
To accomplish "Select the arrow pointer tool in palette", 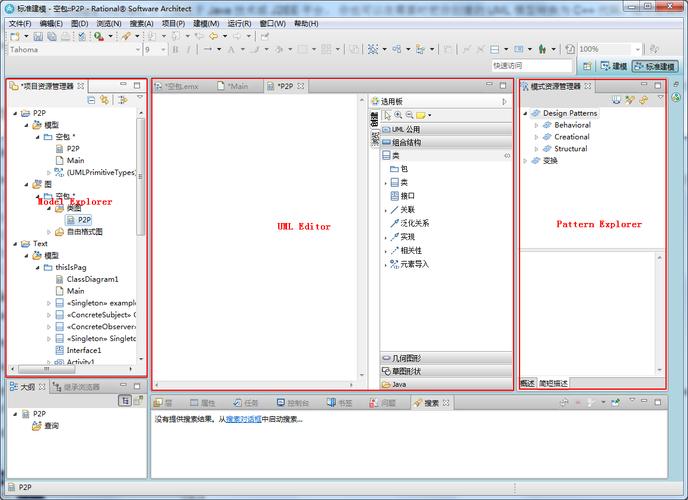I will tap(387, 115).
